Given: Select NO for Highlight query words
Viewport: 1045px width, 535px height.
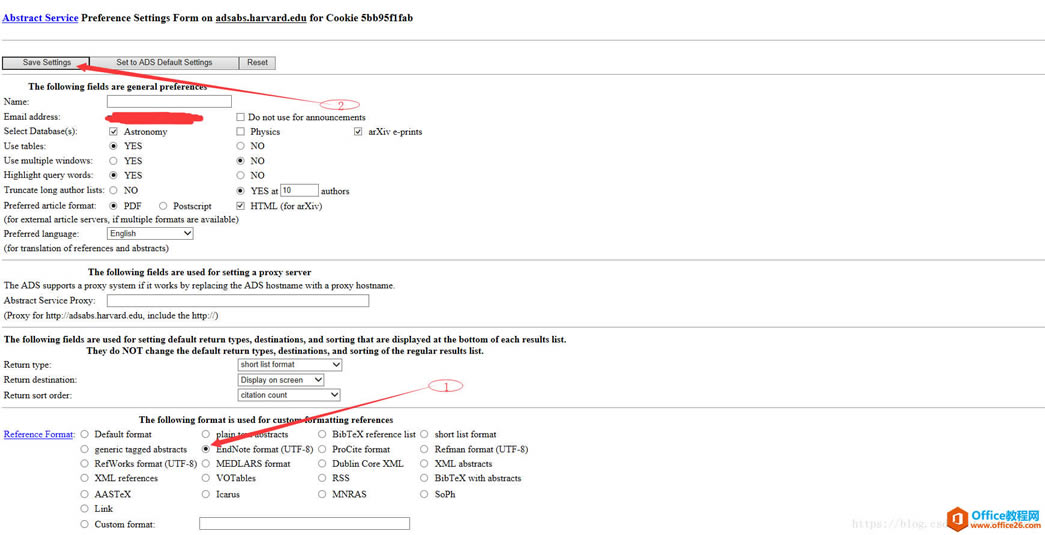Looking at the screenshot, I should tap(241, 175).
